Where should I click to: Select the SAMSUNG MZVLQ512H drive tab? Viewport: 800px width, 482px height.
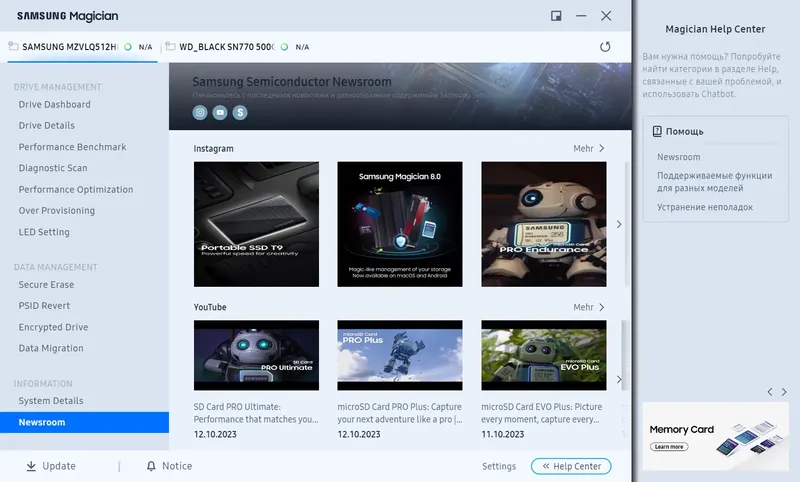[81, 47]
